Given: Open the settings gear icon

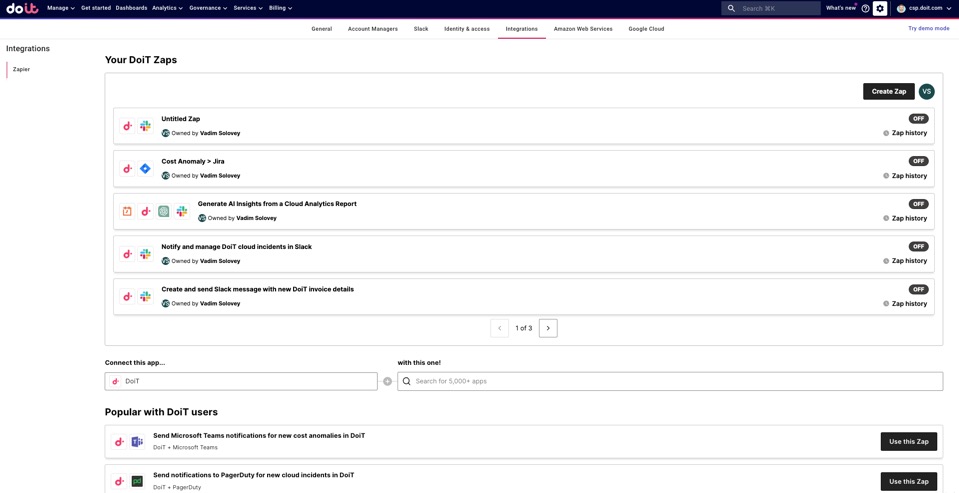Looking at the screenshot, I should tap(880, 8).
